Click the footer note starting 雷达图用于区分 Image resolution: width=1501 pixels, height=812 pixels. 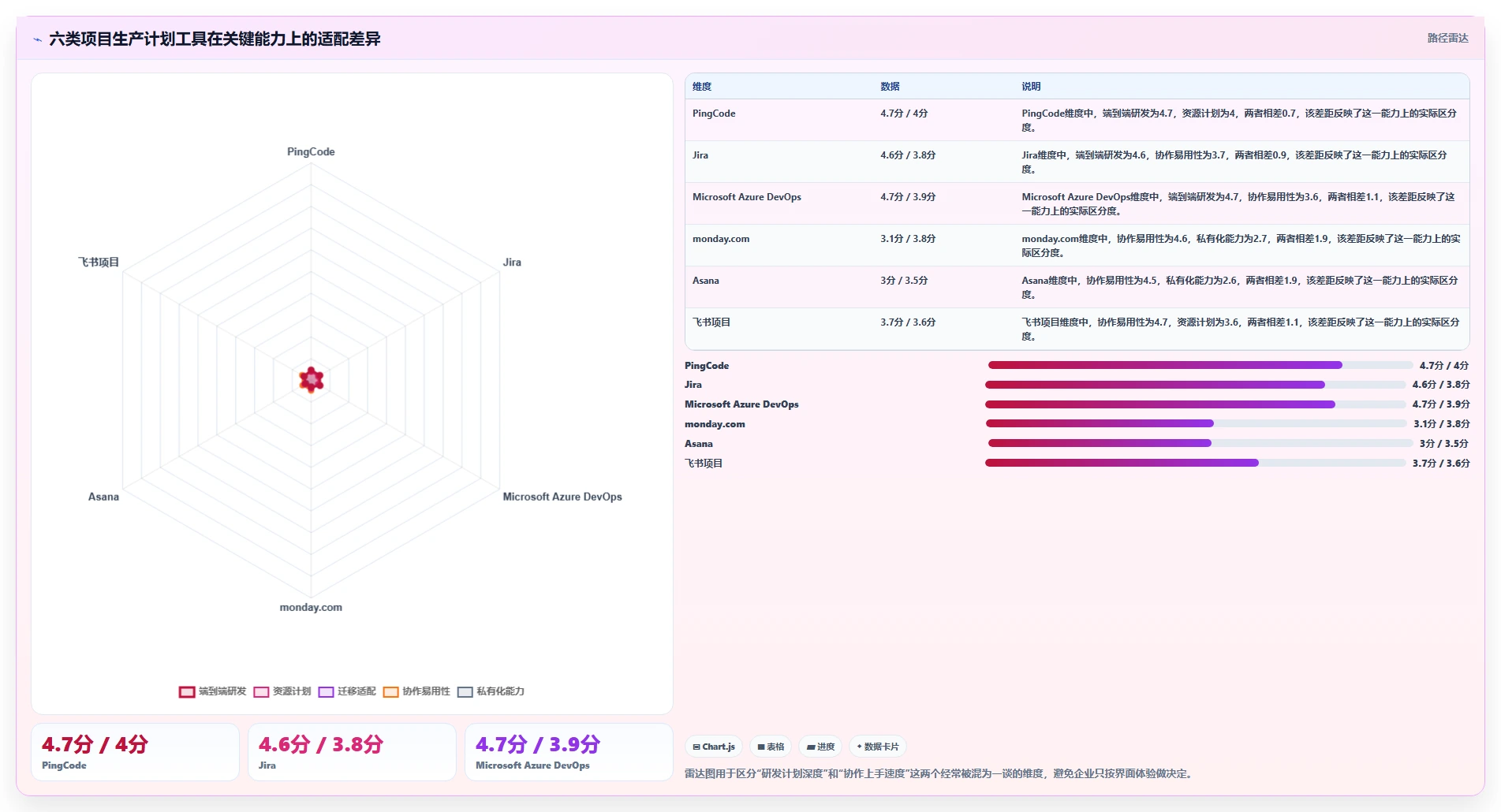click(940, 774)
